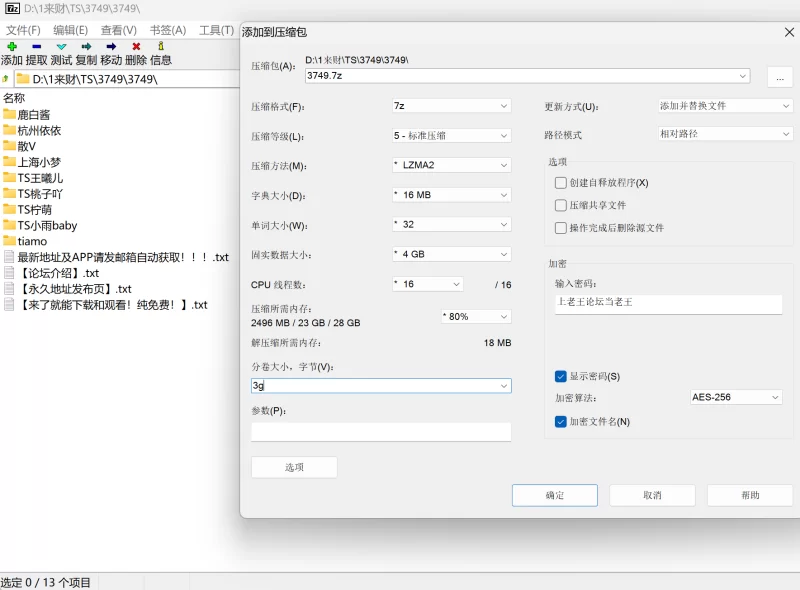Click the Copy (复制) arrow icon

click(x=86, y=46)
